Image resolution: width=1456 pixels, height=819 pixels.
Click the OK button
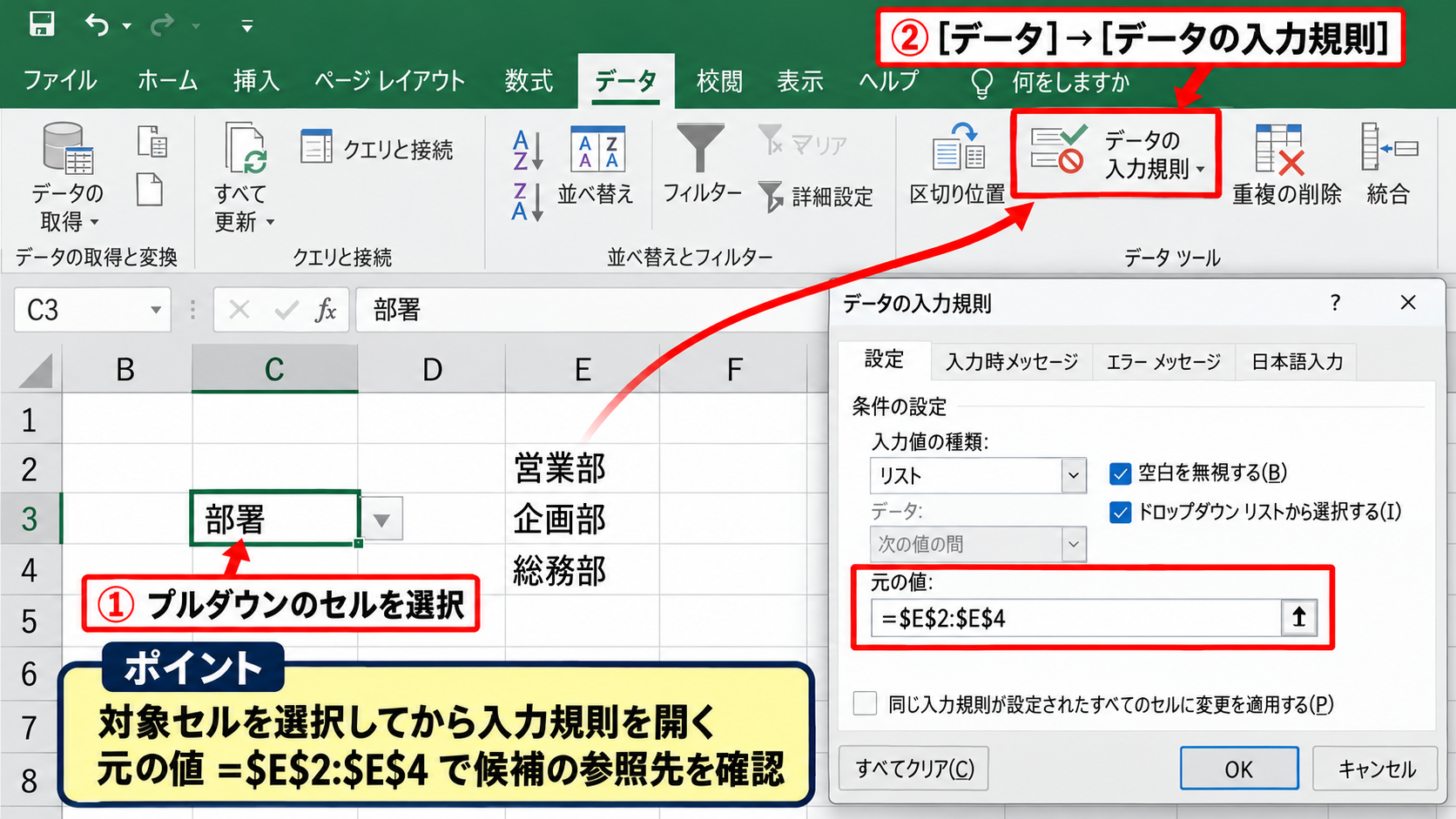[x=1239, y=769]
